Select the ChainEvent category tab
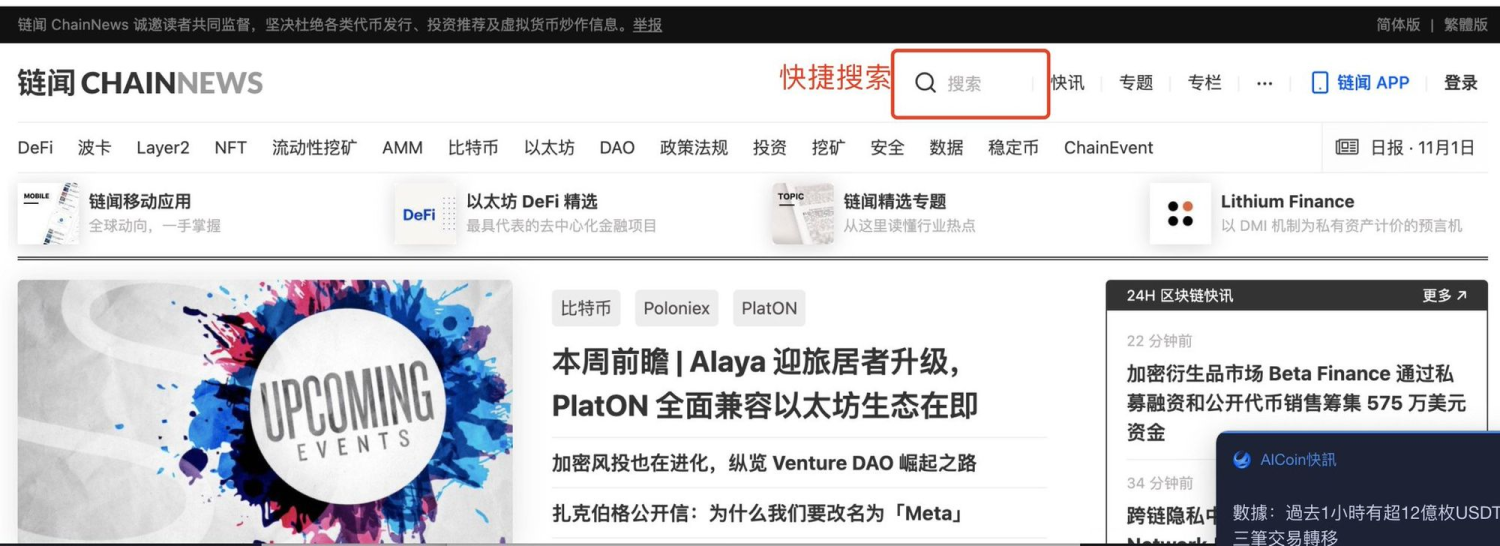 click(x=1108, y=148)
